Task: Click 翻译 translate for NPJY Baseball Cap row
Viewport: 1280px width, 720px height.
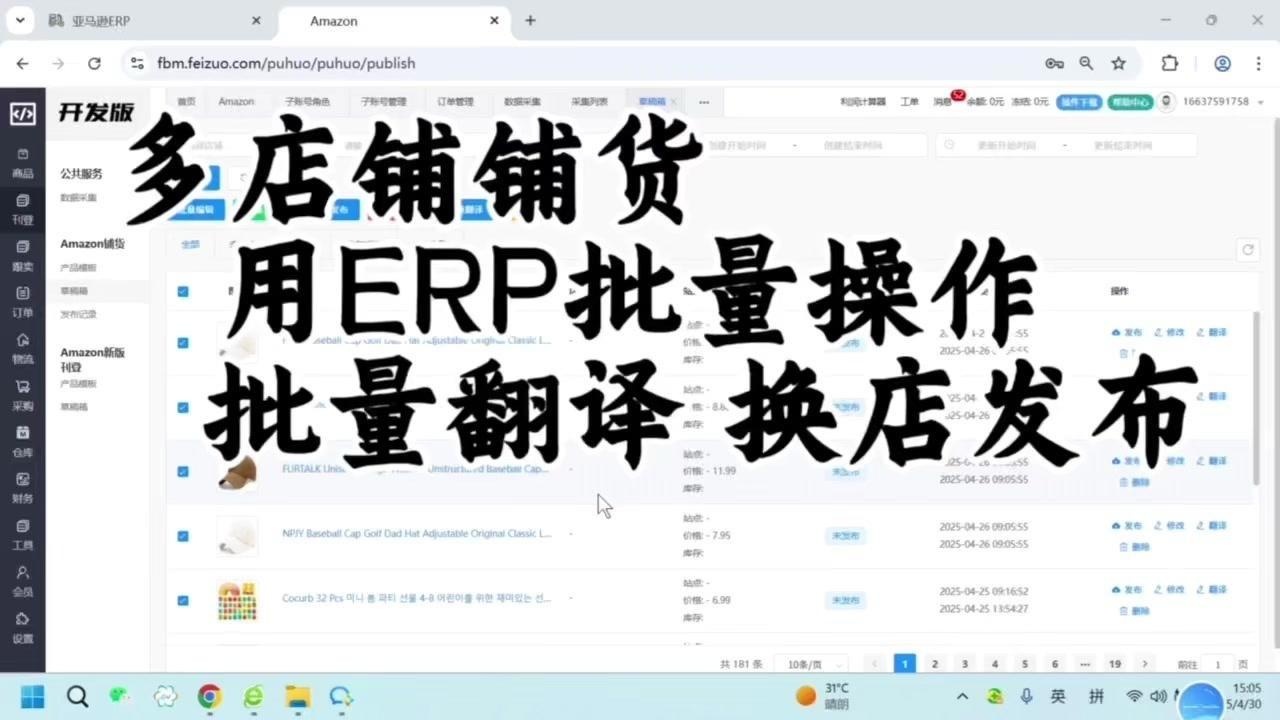Action: (x=1211, y=526)
